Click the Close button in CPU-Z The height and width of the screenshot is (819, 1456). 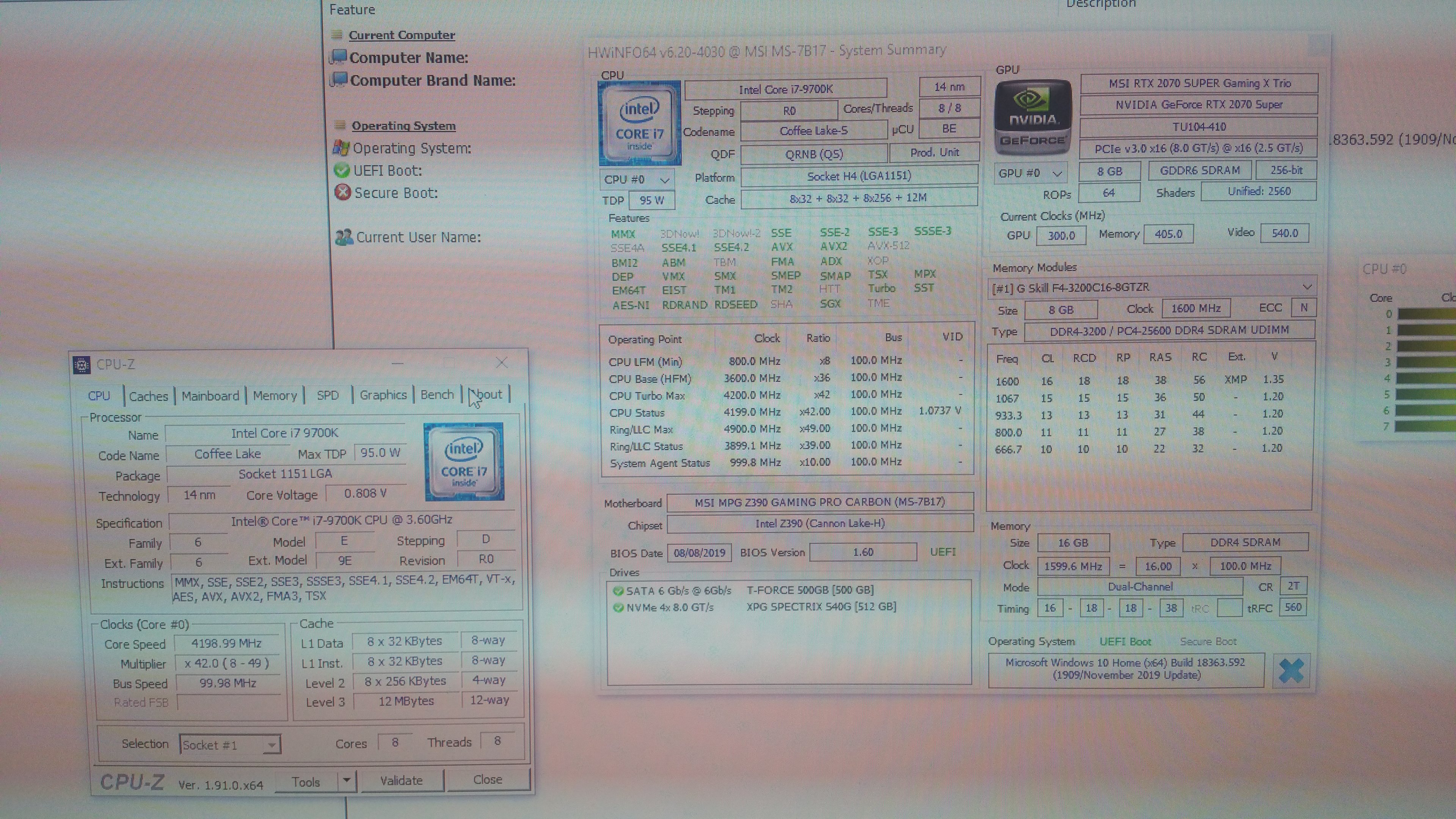(487, 780)
